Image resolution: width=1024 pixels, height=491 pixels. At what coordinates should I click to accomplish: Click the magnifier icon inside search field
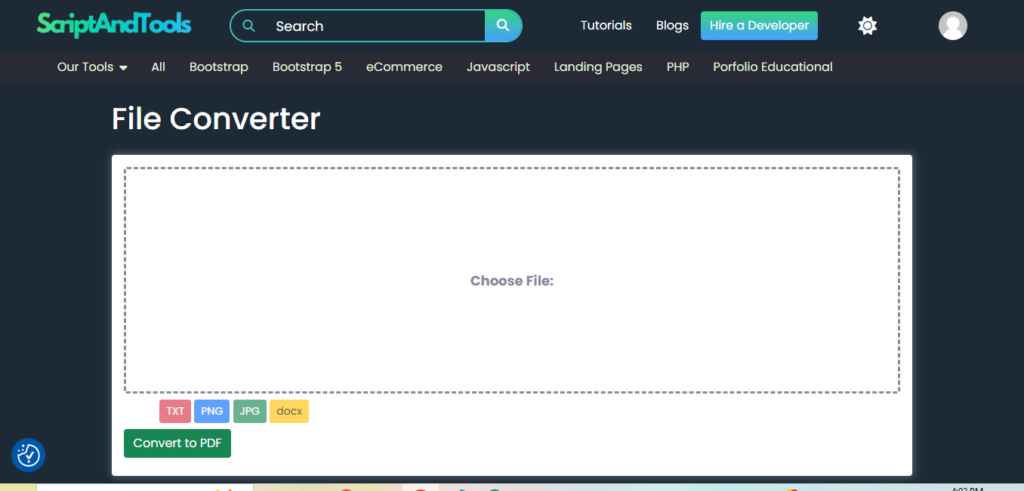pos(248,26)
